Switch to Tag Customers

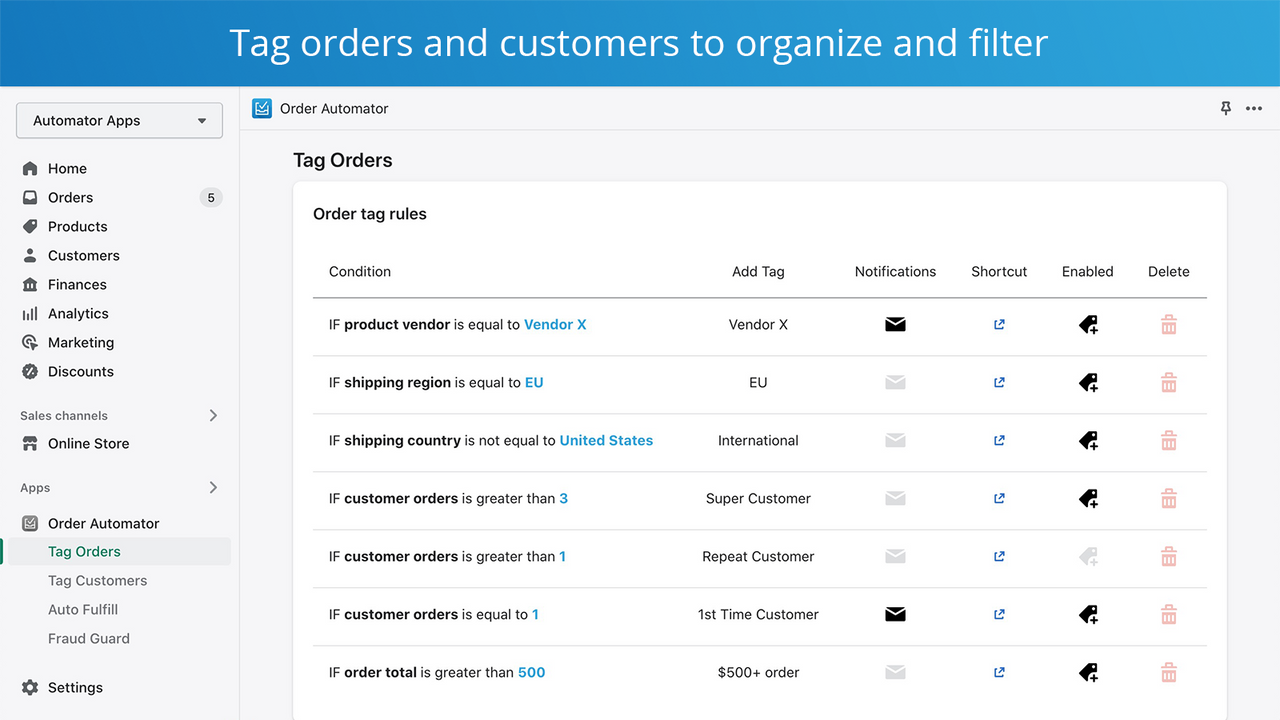(97, 580)
